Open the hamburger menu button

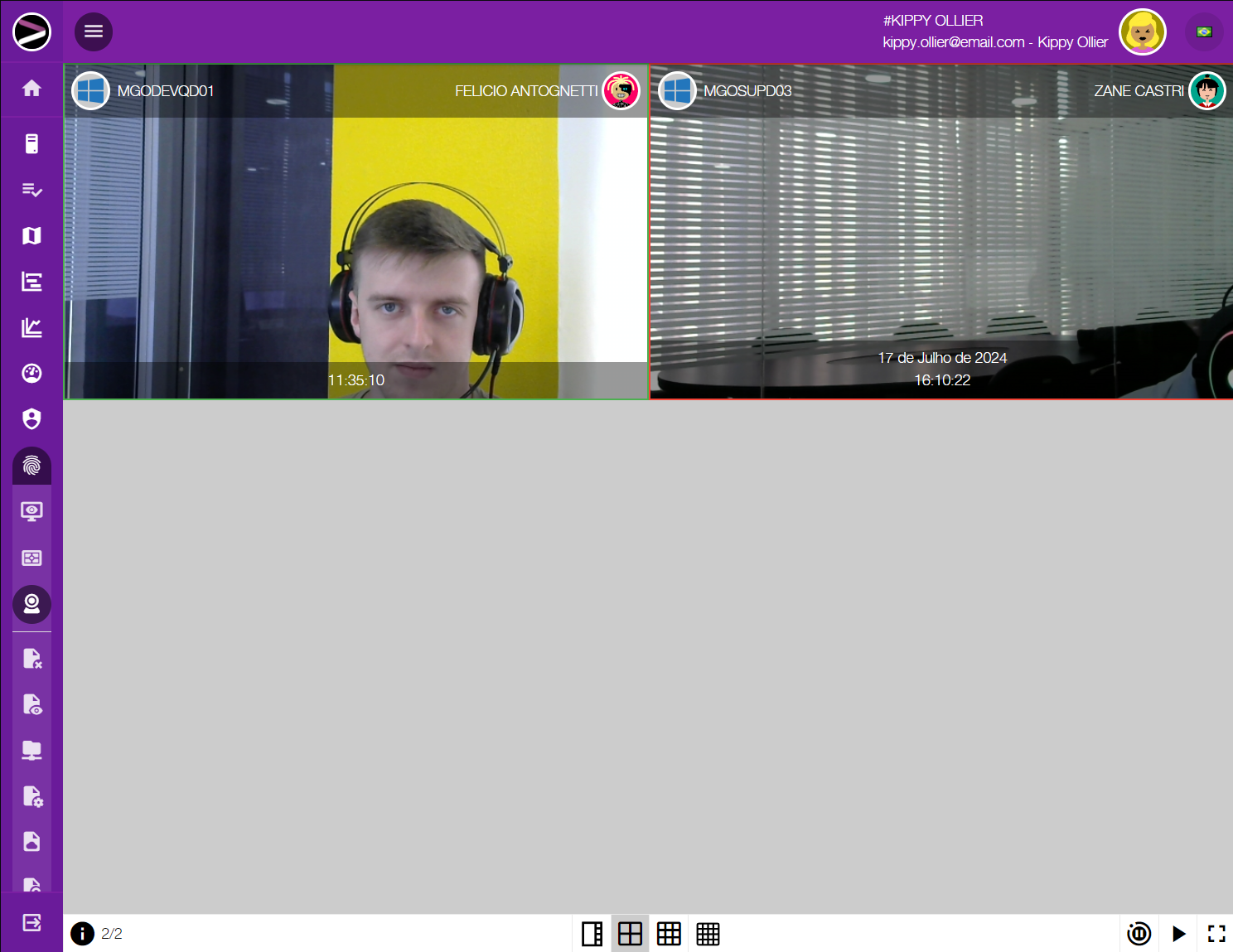(x=94, y=31)
